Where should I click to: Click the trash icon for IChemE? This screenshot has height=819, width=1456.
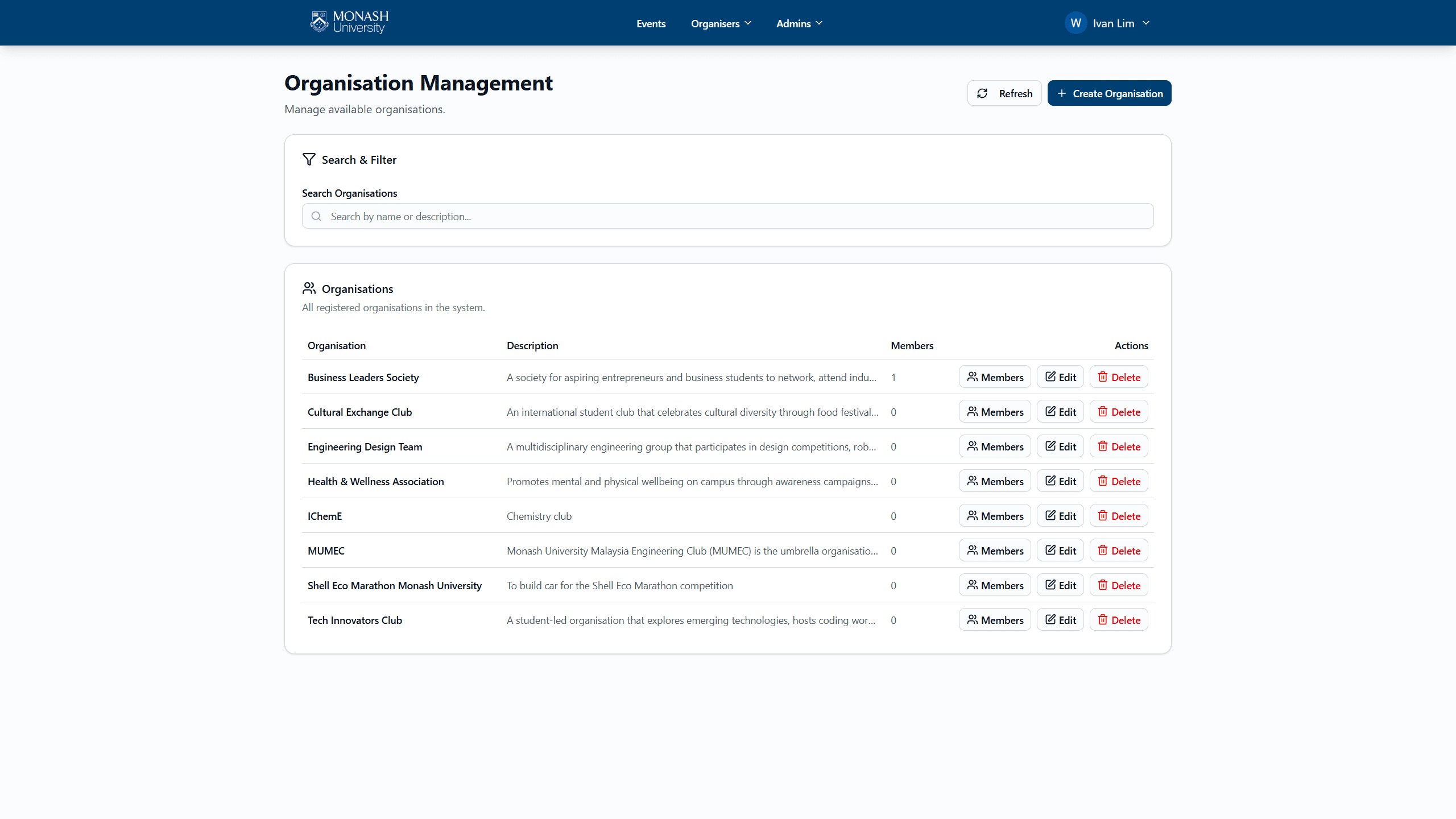pyautogui.click(x=1102, y=516)
